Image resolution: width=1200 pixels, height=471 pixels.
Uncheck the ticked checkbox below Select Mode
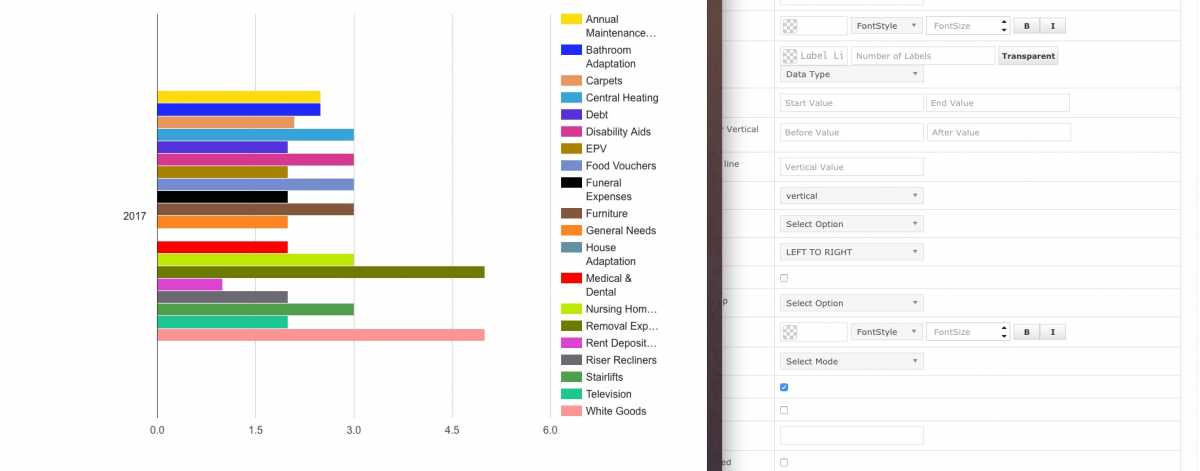coord(784,387)
